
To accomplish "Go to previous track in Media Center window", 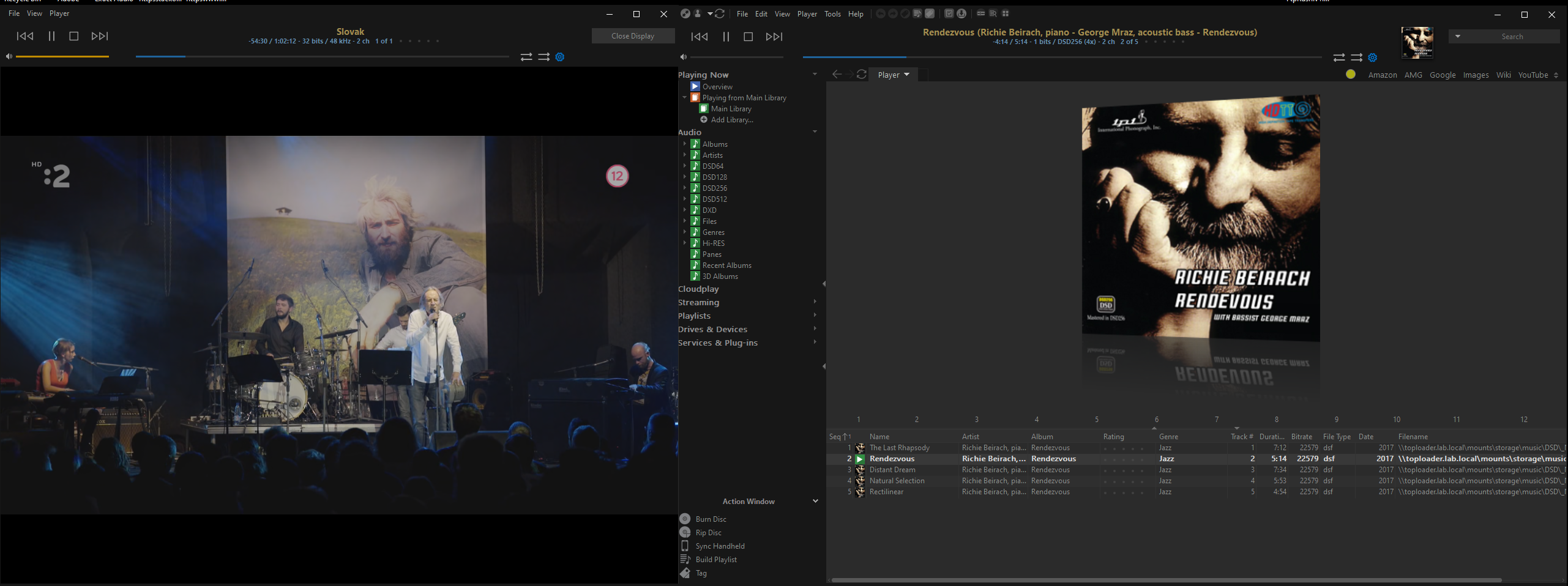I will point(700,37).
